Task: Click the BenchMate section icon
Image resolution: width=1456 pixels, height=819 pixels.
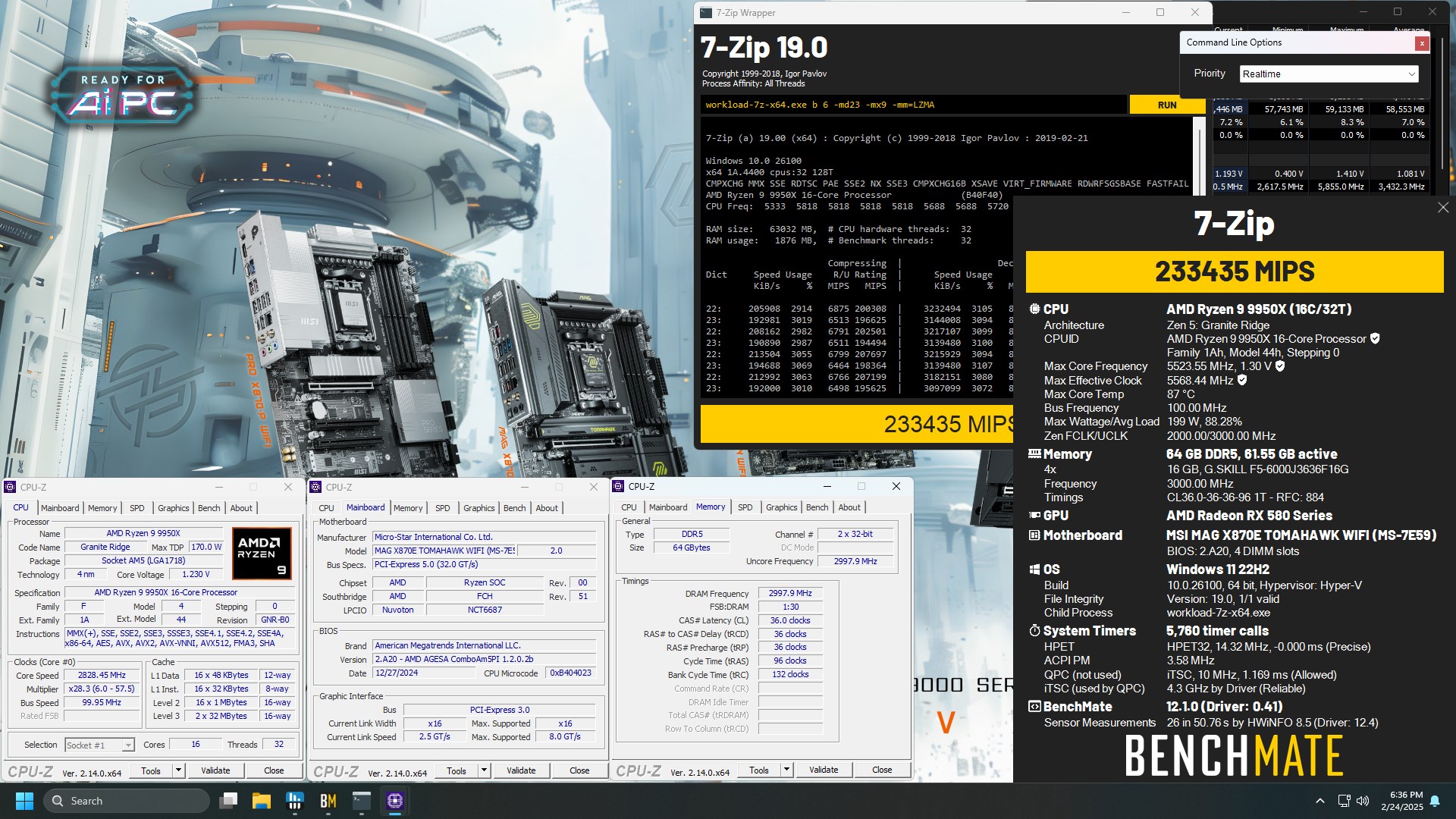Action: [x=1034, y=706]
